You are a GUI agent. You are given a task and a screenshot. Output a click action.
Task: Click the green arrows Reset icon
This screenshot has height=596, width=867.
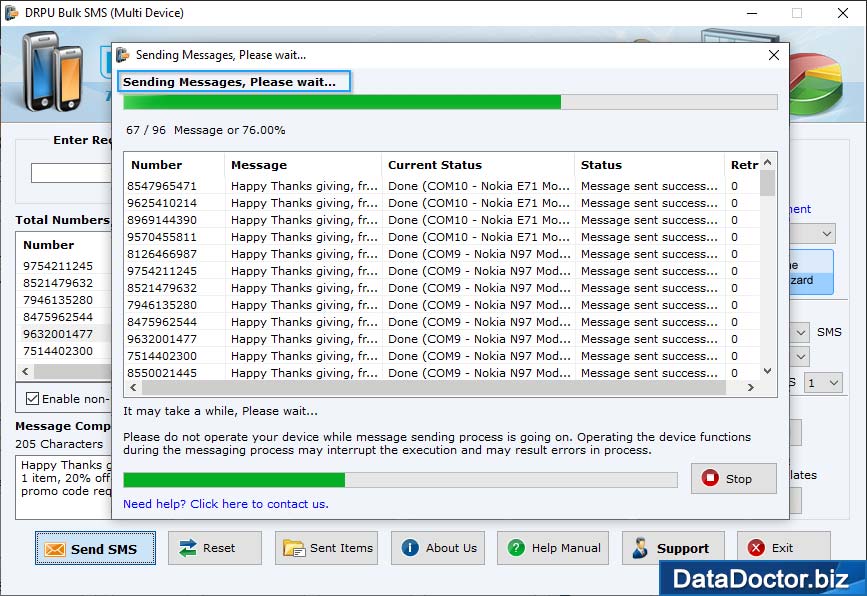click(x=188, y=548)
